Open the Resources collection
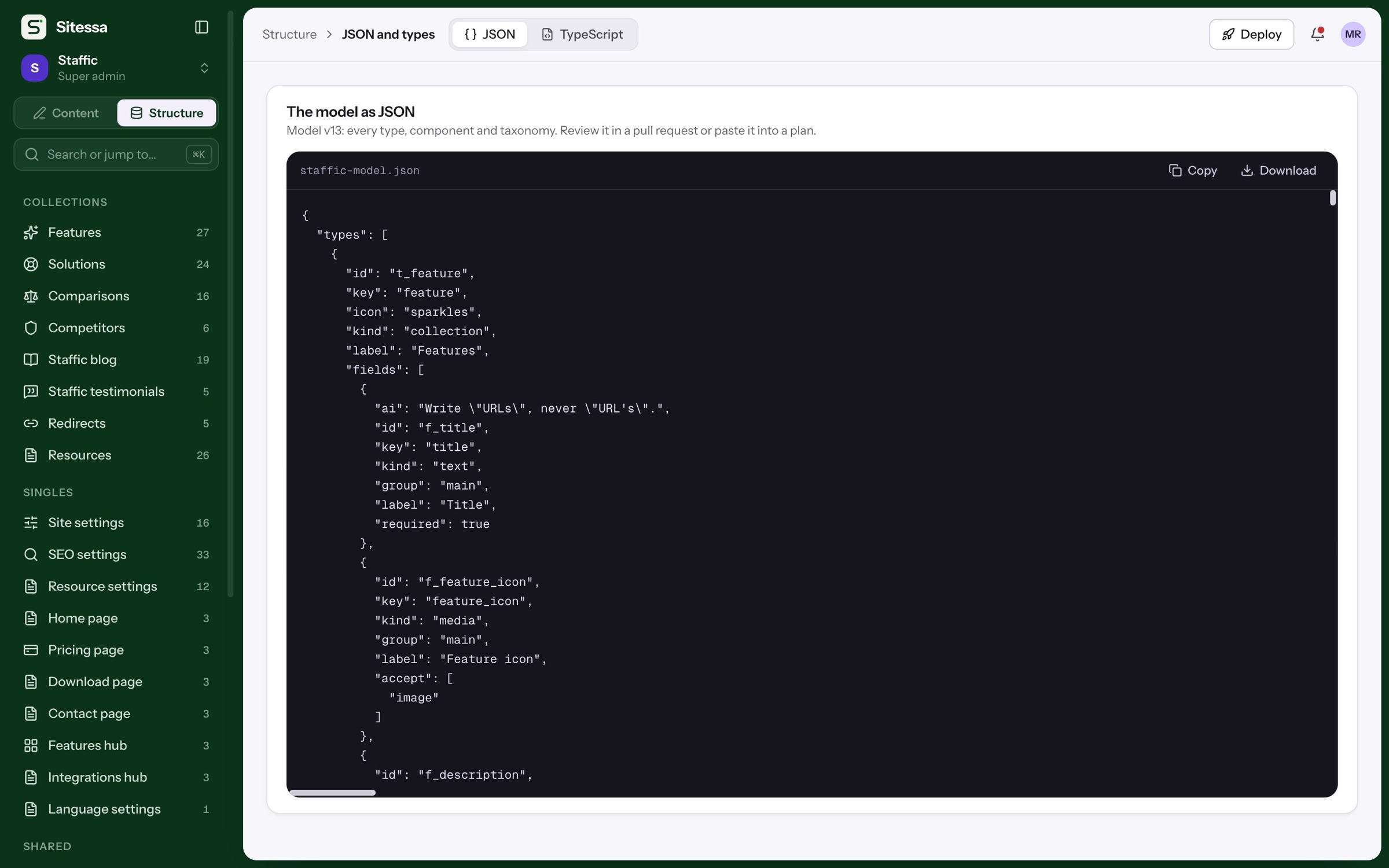This screenshot has height=868, width=1389. pyautogui.click(x=116, y=455)
